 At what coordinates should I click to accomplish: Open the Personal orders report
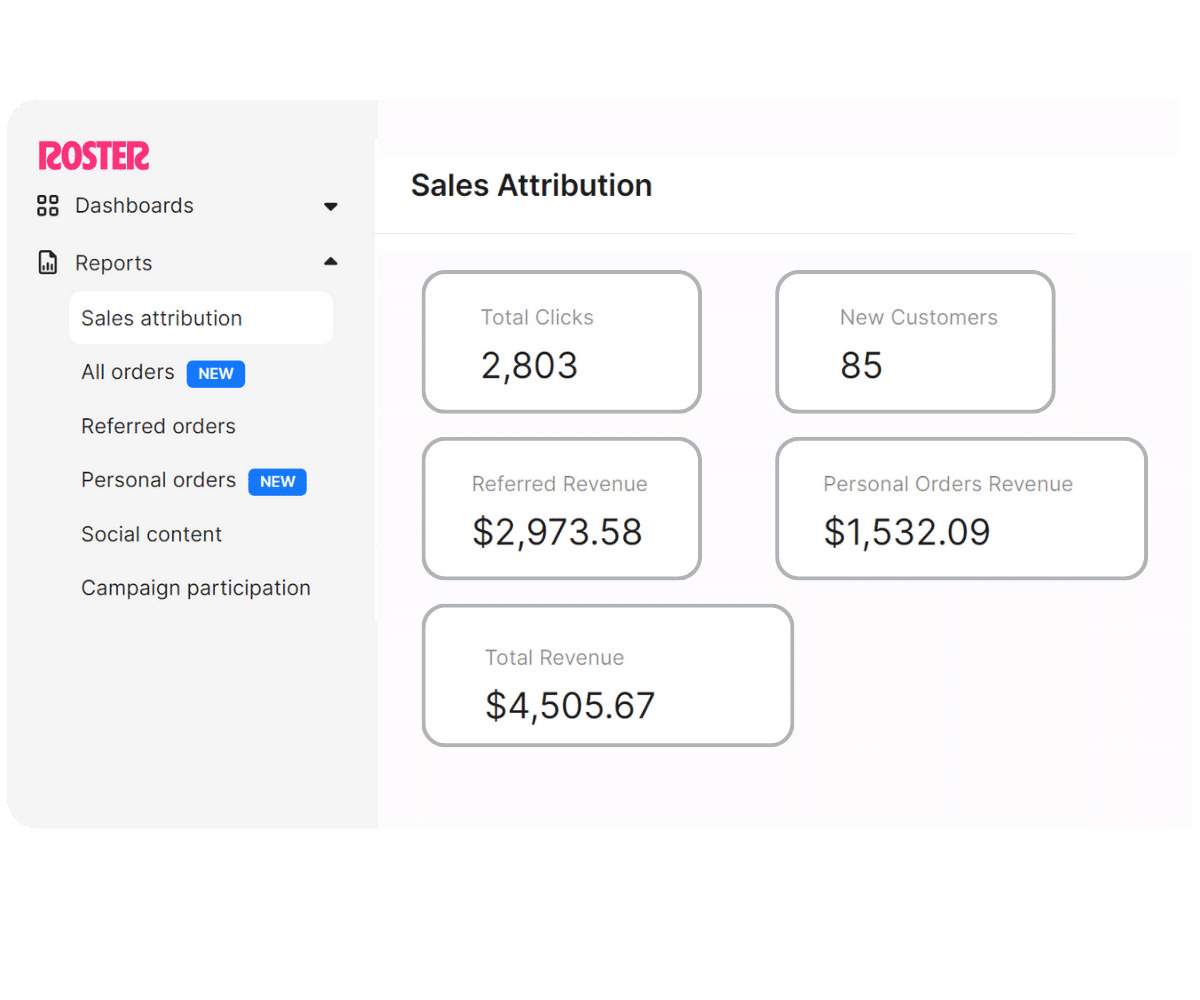click(x=158, y=480)
